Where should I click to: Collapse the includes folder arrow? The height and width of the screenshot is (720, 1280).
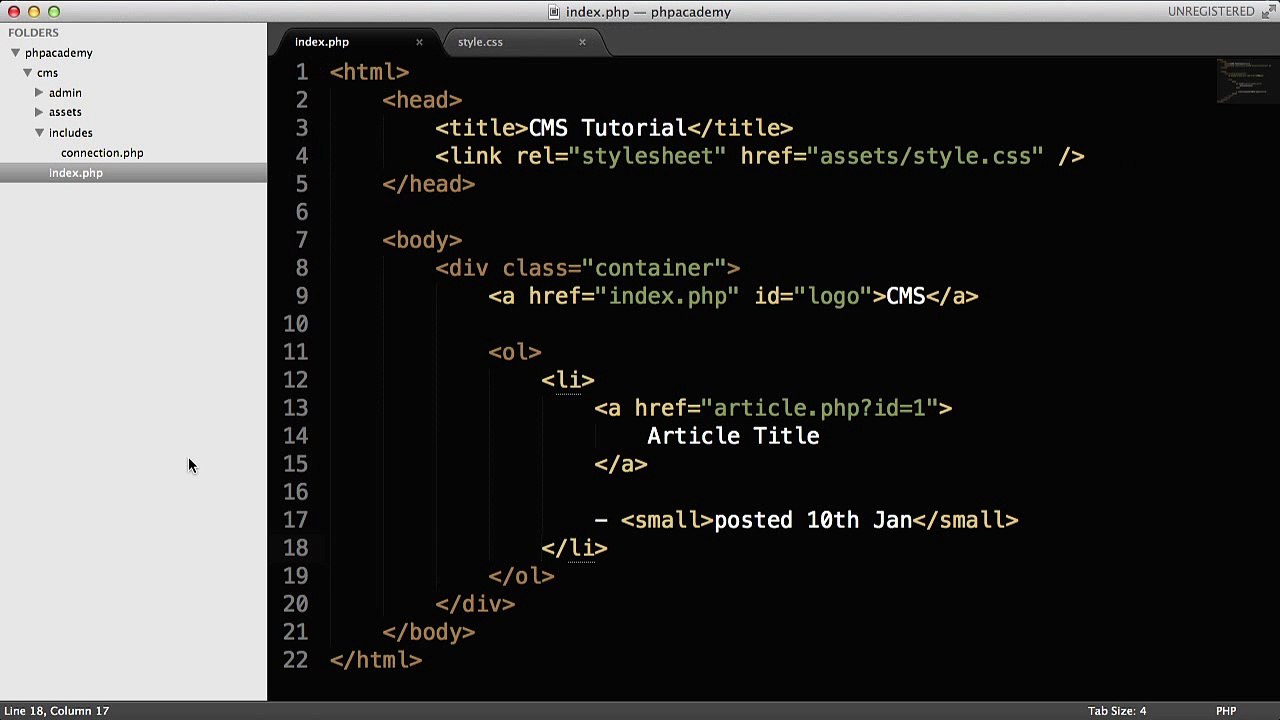tap(39, 133)
